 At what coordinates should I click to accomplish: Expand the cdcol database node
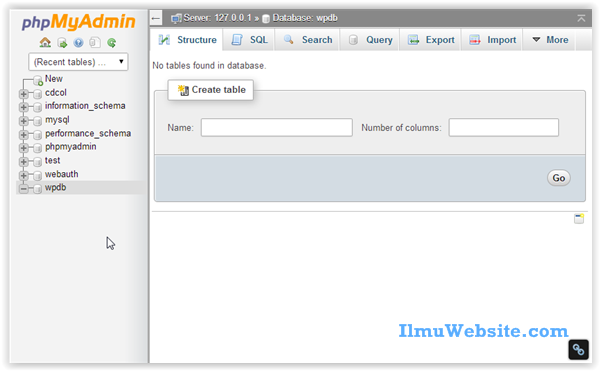[x=23, y=94]
